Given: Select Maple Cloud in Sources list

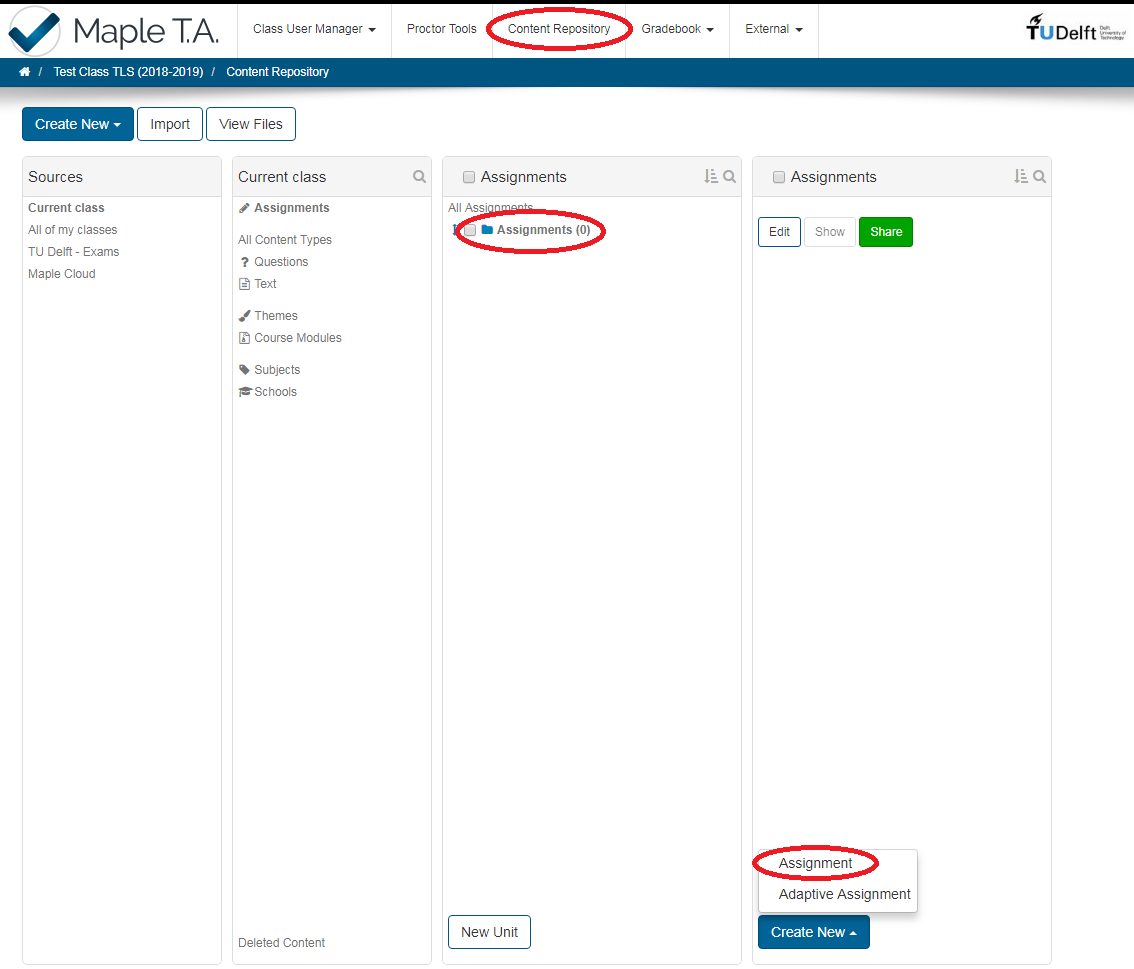Looking at the screenshot, I should (x=62, y=274).
